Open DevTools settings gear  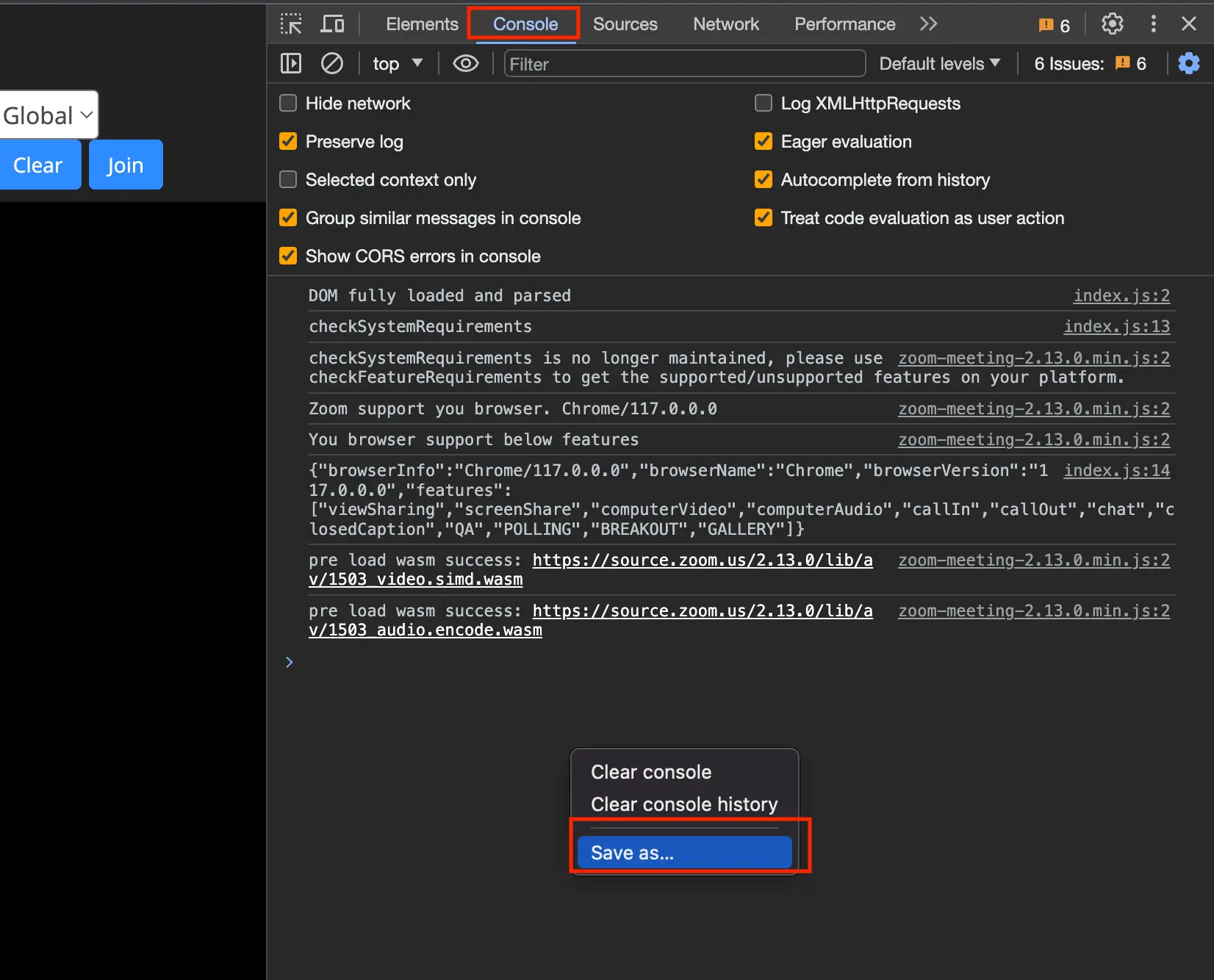click(1112, 24)
